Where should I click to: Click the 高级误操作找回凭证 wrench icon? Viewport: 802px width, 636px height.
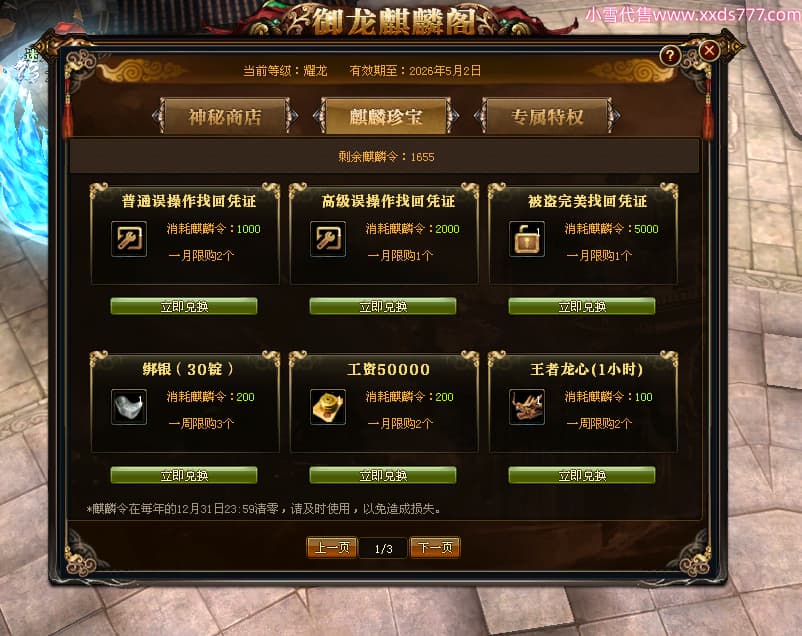[328, 239]
